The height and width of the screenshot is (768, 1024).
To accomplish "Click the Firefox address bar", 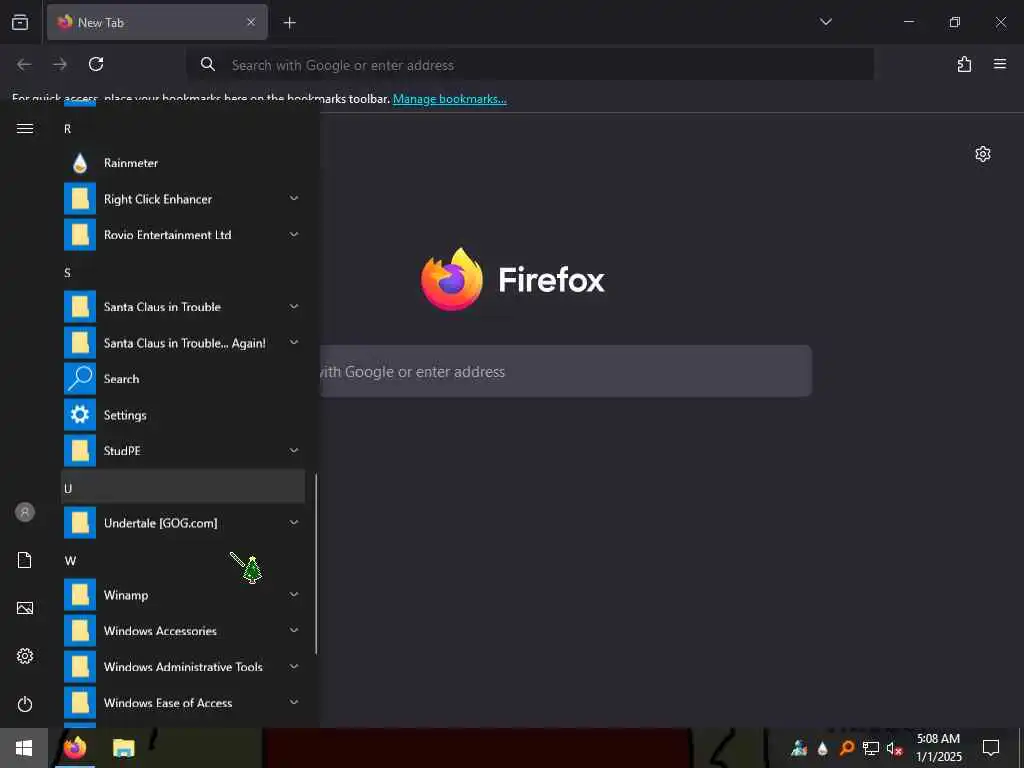I will [x=530, y=65].
